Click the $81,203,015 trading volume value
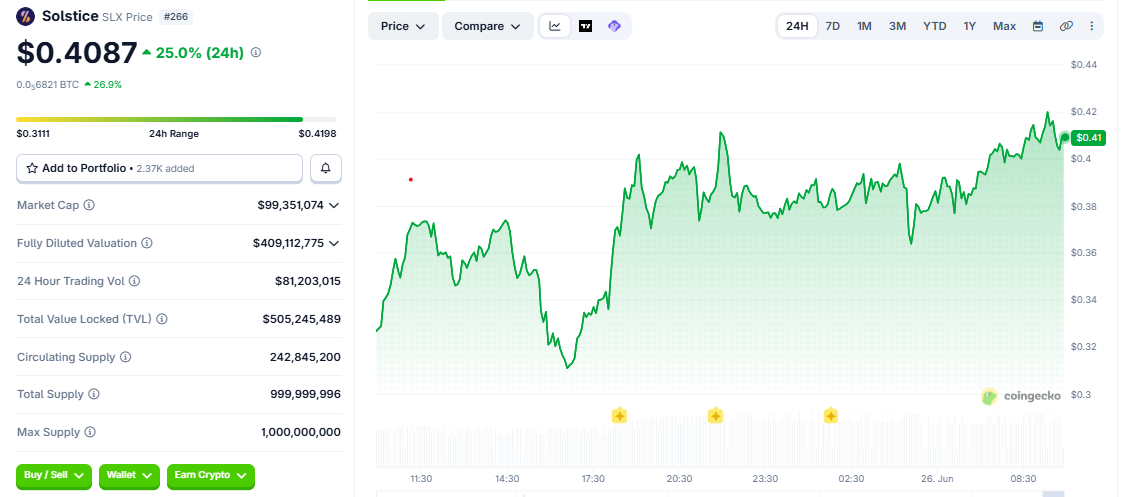Image resolution: width=1125 pixels, height=497 pixels. click(x=308, y=281)
